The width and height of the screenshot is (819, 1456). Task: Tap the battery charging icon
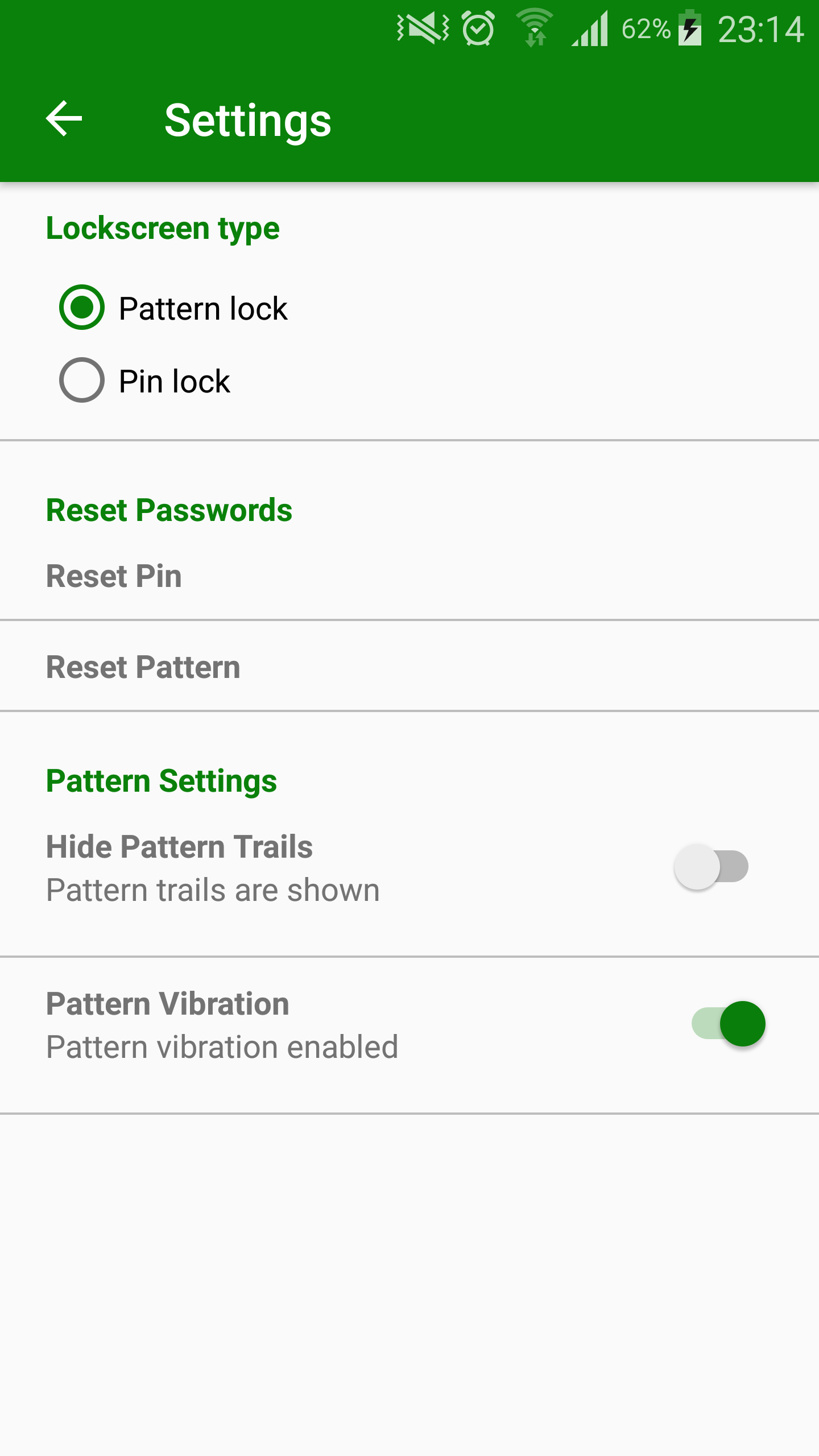(689, 28)
